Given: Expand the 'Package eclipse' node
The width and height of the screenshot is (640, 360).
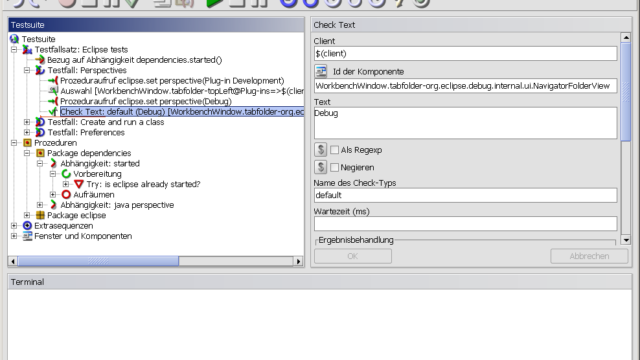Looking at the screenshot, I should (x=27, y=215).
